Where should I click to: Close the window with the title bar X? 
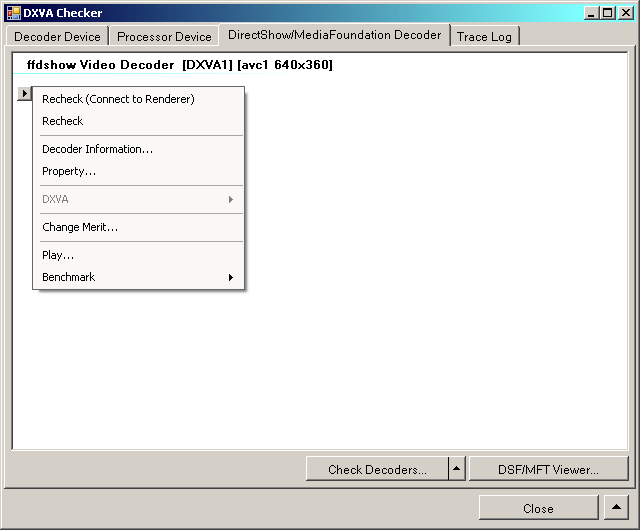point(625,13)
